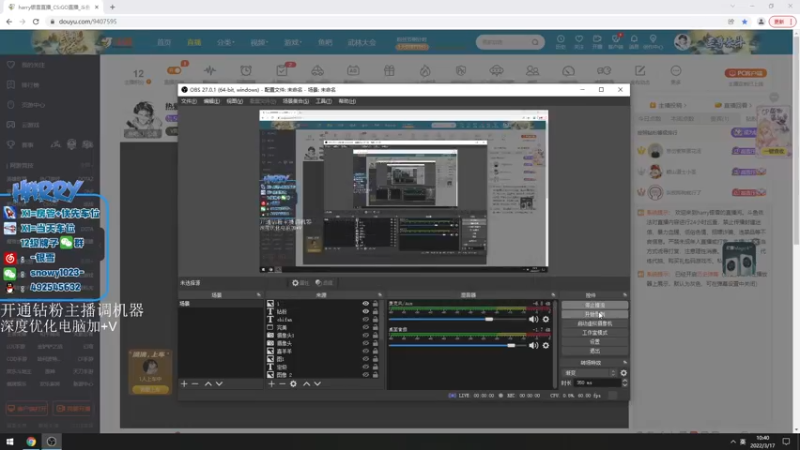Click the gift box icon in Douyu toolbar
The width and height of the screenshot is (800, 450).
pyautogui.click(x=389, y=71)
